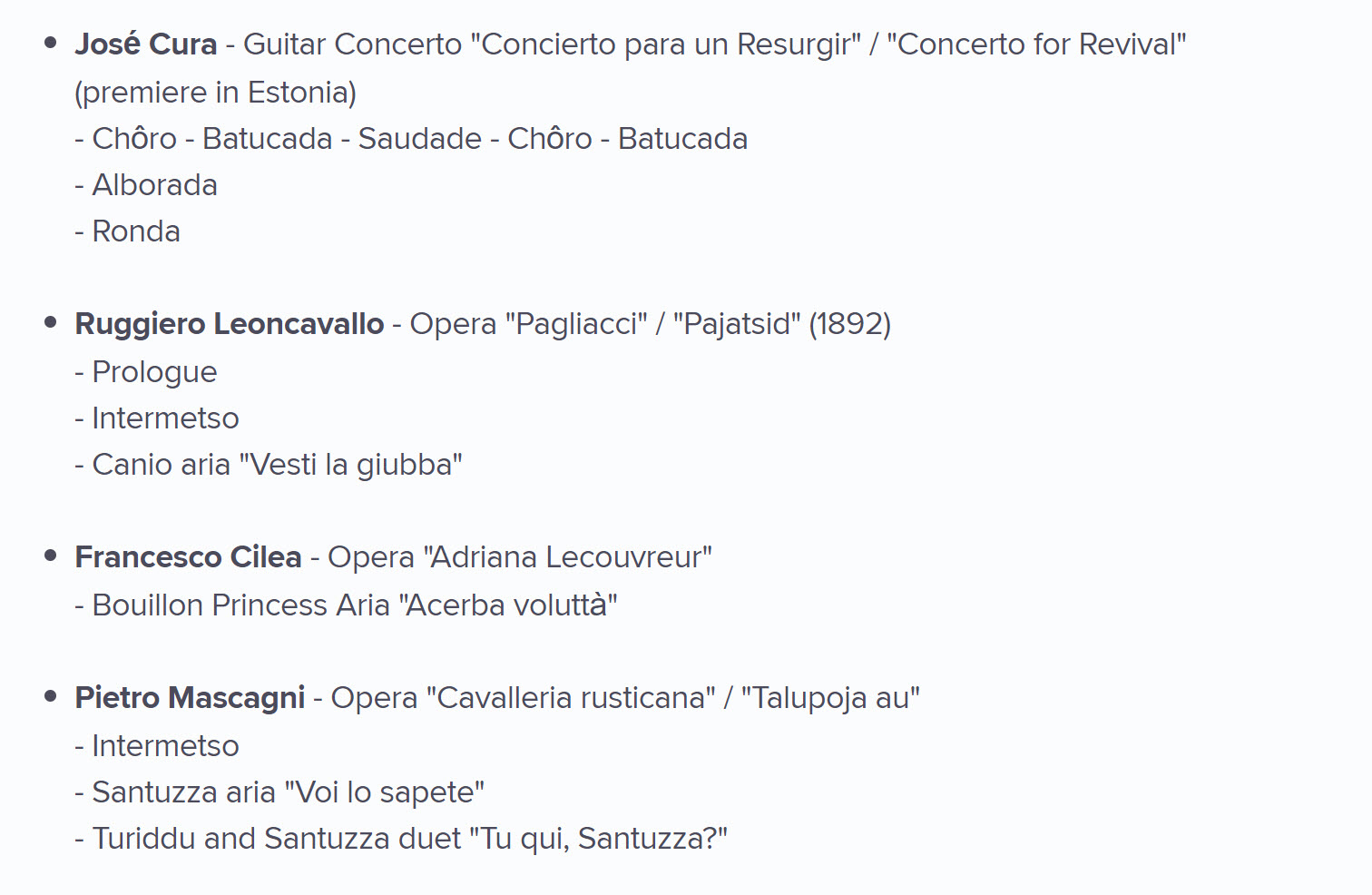Click the "Cavalleria rusticana" opera title
This screenshot has height=895, width=1372.
tap(571, 697)
